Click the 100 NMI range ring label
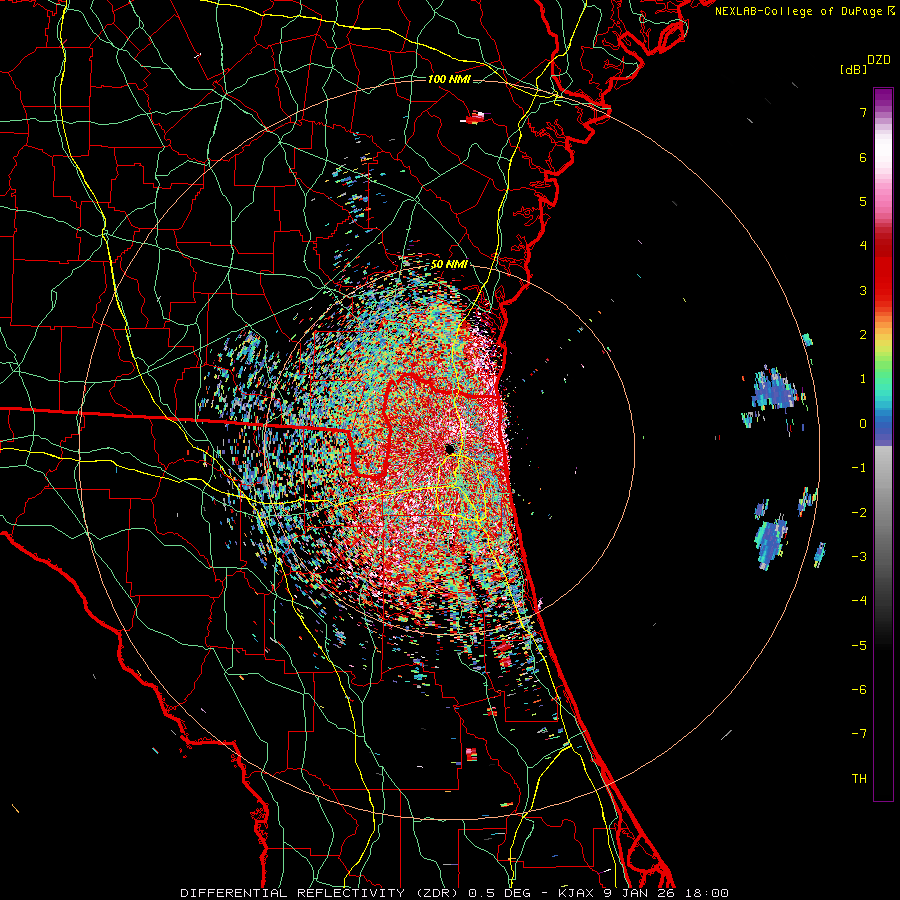The image size is (900, 900). click(x=449, y=79)
